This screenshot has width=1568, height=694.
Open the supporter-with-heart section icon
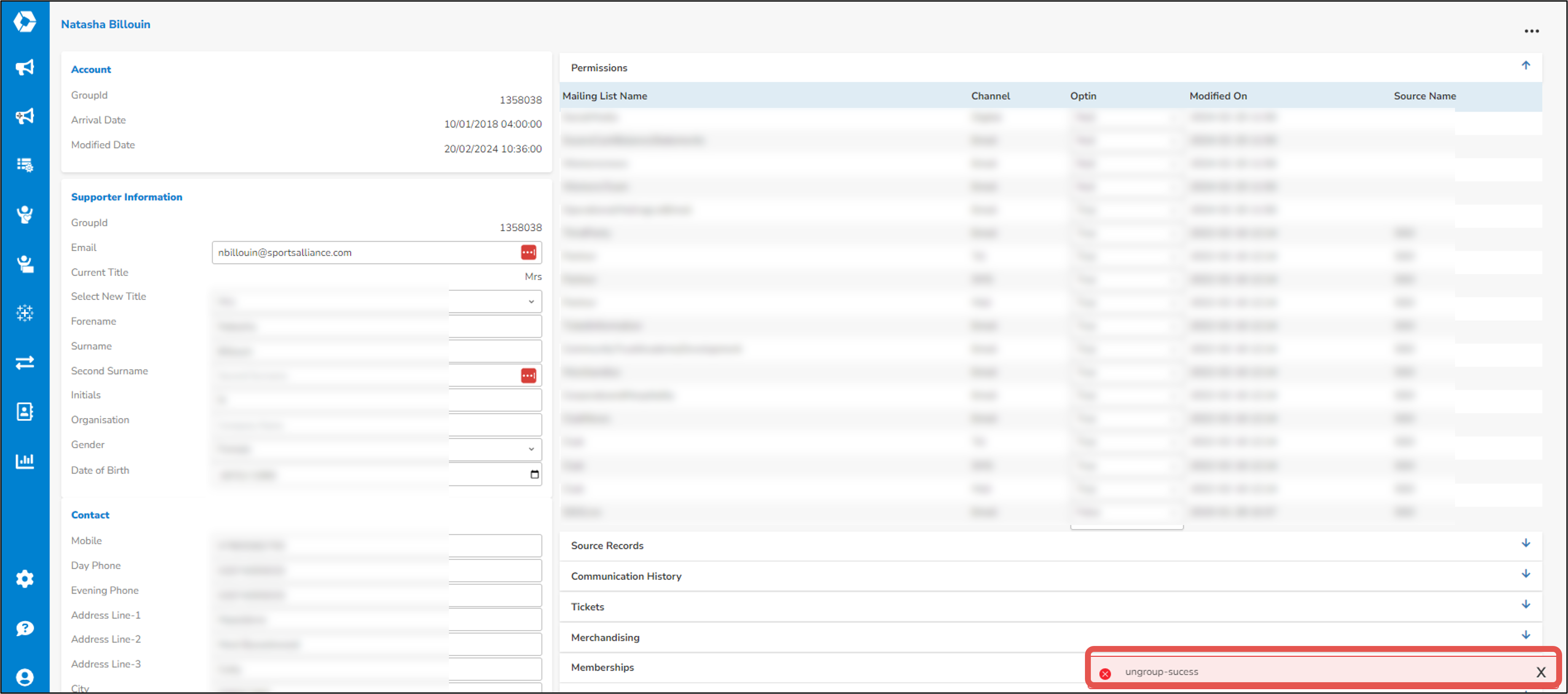click(24, 215)
